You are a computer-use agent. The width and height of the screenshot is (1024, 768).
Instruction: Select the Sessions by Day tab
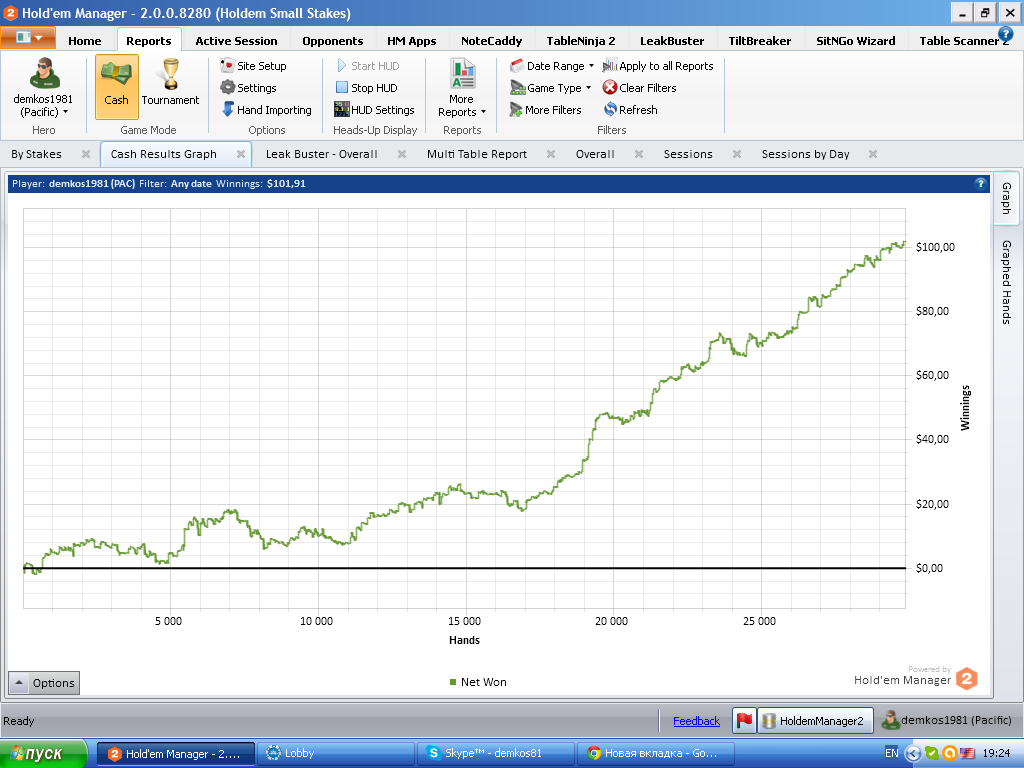click(805, 154)
